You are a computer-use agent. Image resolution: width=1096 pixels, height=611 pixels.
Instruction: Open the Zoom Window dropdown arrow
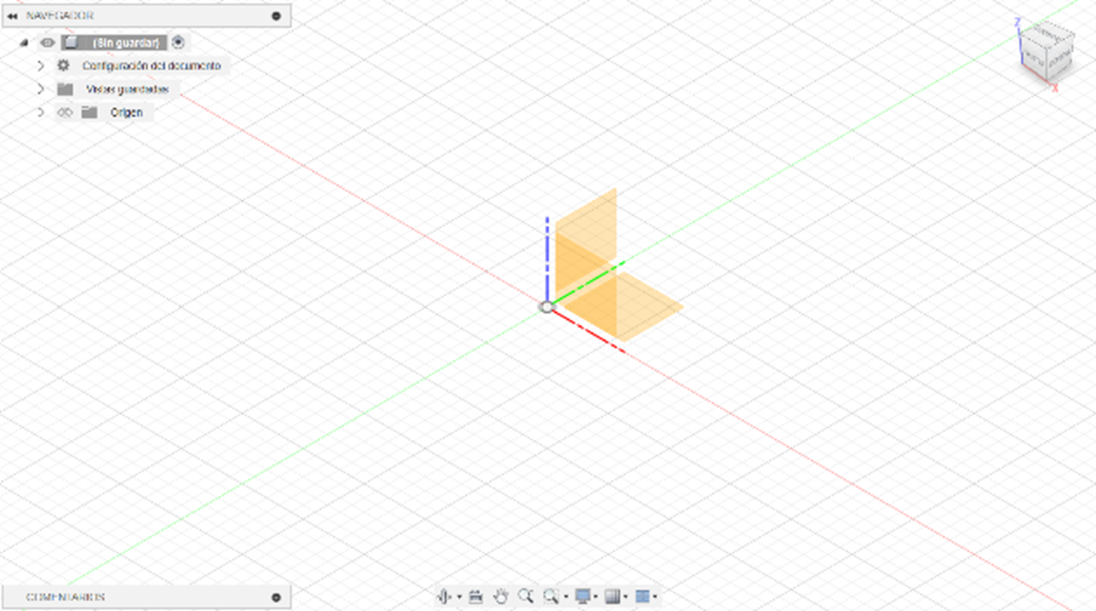click(x=565, y=597)
